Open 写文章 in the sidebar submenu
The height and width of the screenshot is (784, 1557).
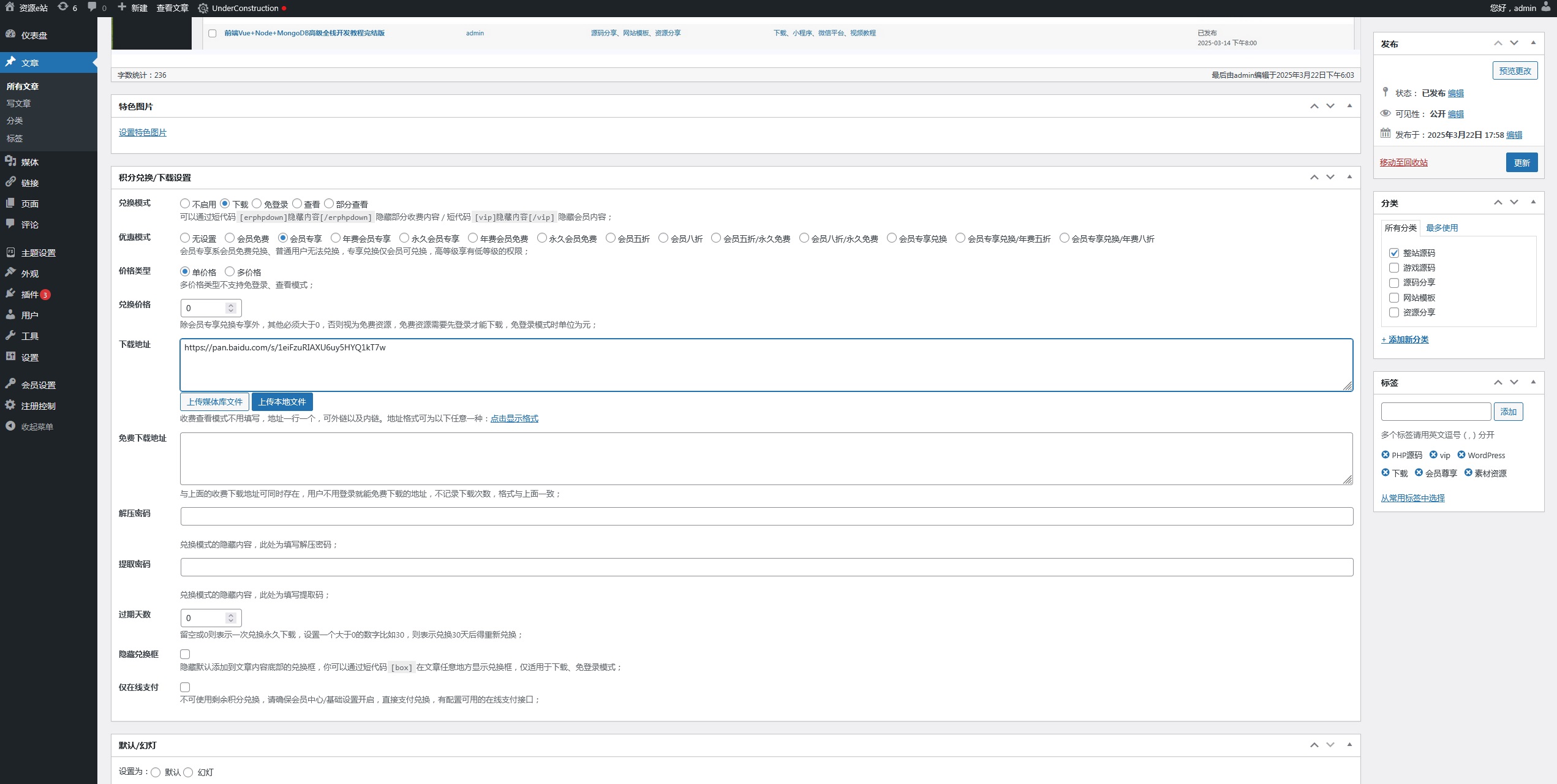tap(18, 104)
